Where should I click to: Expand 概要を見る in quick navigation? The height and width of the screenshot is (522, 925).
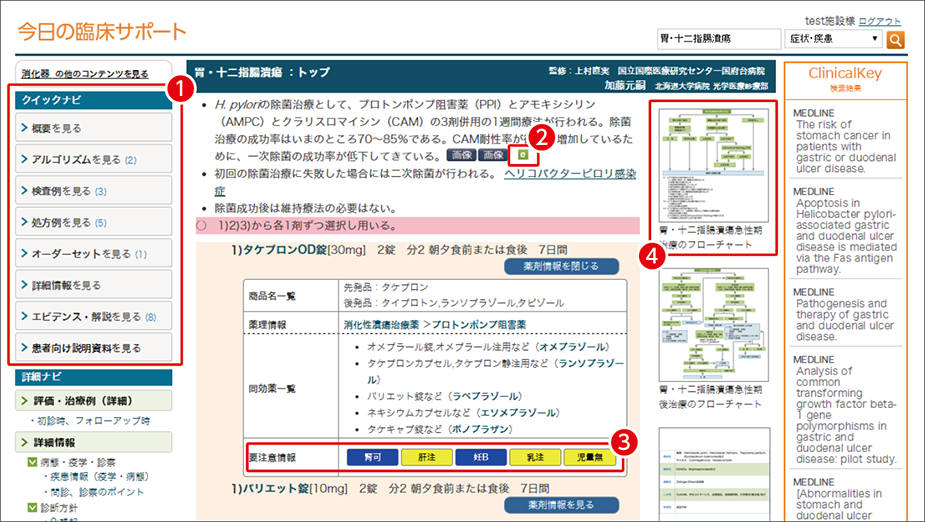click(x=94, y=127)
